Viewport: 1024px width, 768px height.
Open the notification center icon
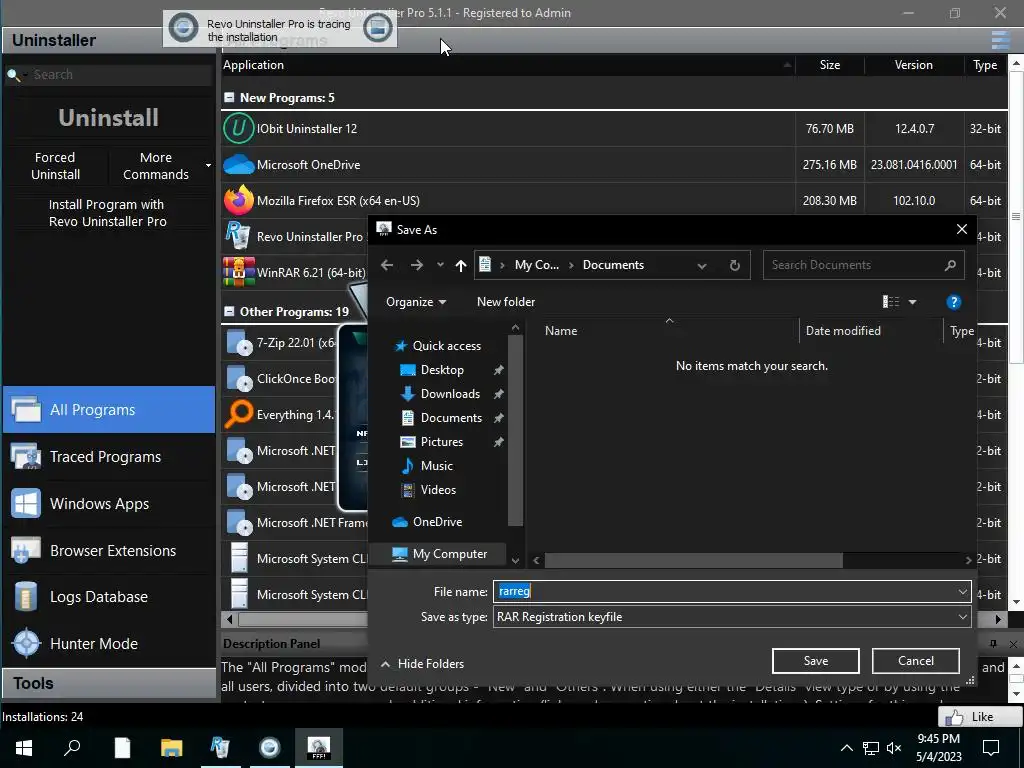(991, 748)
